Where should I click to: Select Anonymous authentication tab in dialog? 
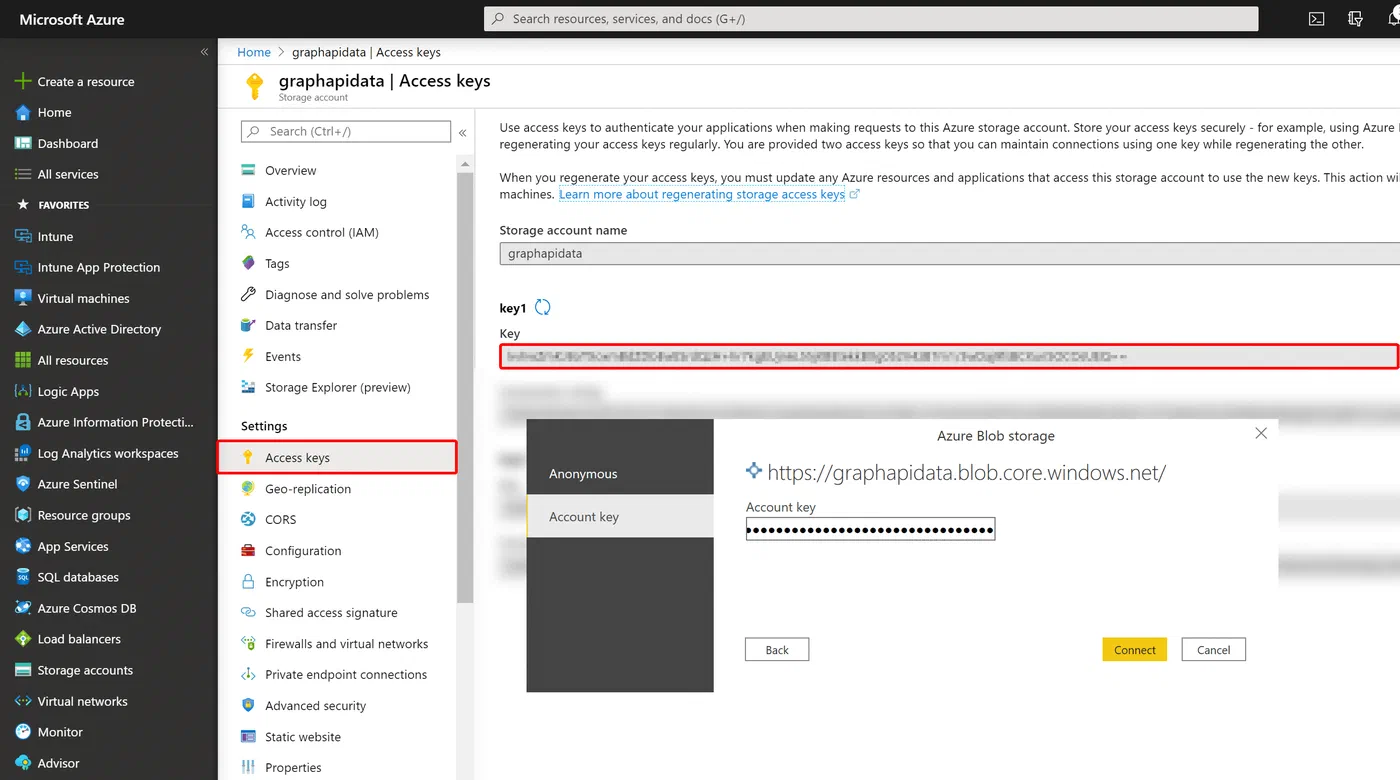(x=620, y=474)
